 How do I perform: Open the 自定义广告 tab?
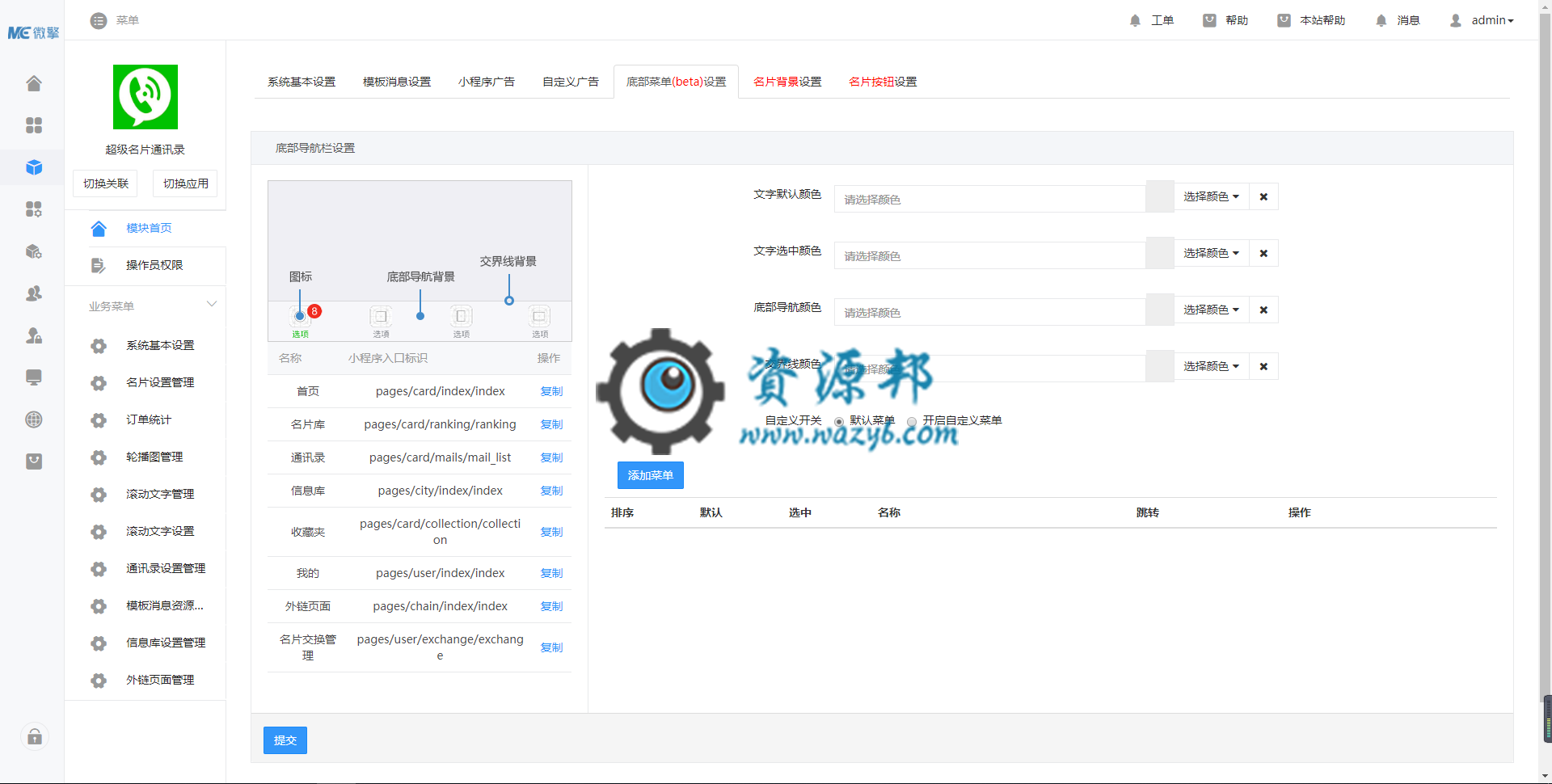click(x=571, y=82)
